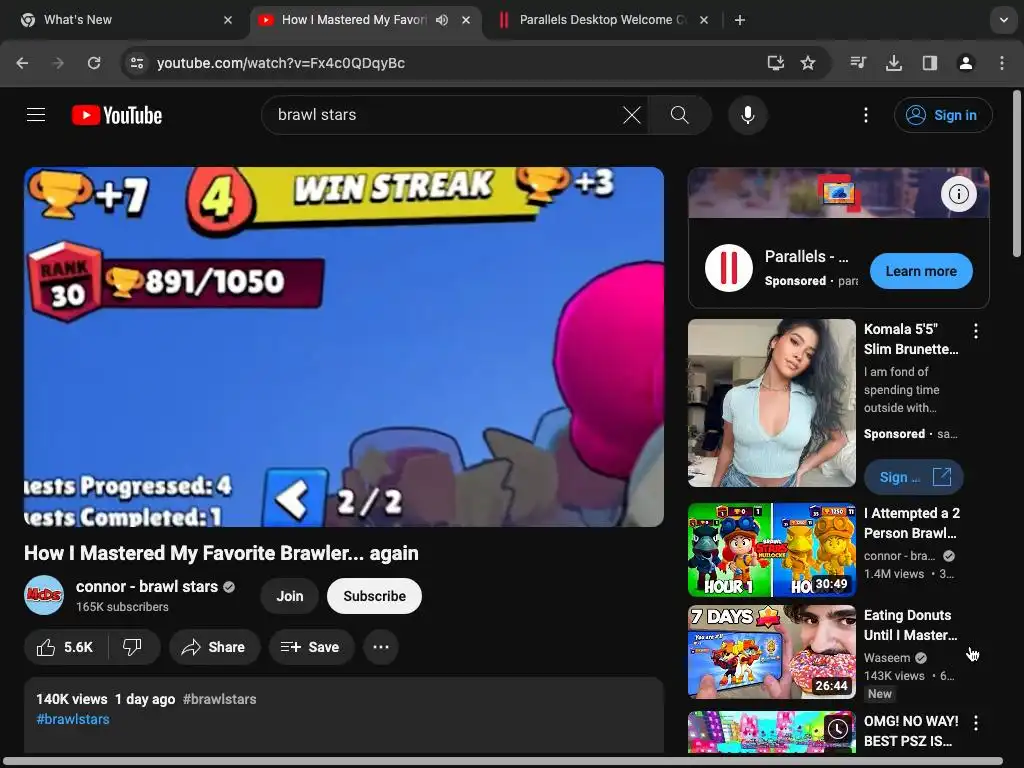Open Eating Donuts Until I Master title

tap(910, 625)
